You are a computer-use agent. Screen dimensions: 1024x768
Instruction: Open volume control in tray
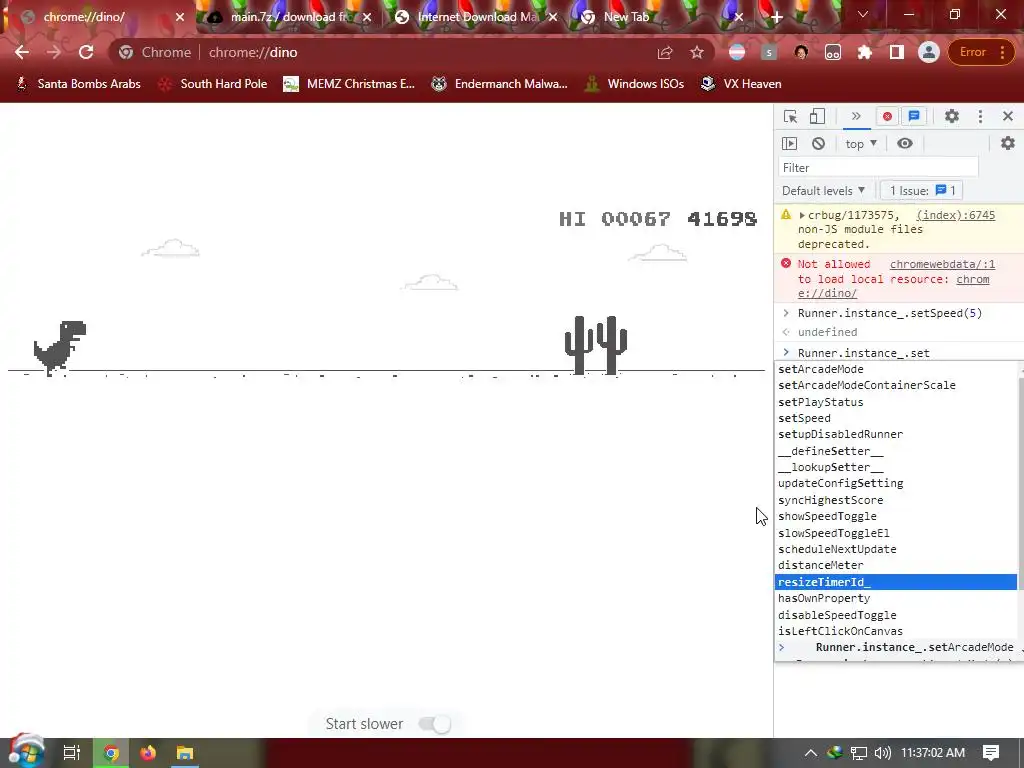click(882, 753)
